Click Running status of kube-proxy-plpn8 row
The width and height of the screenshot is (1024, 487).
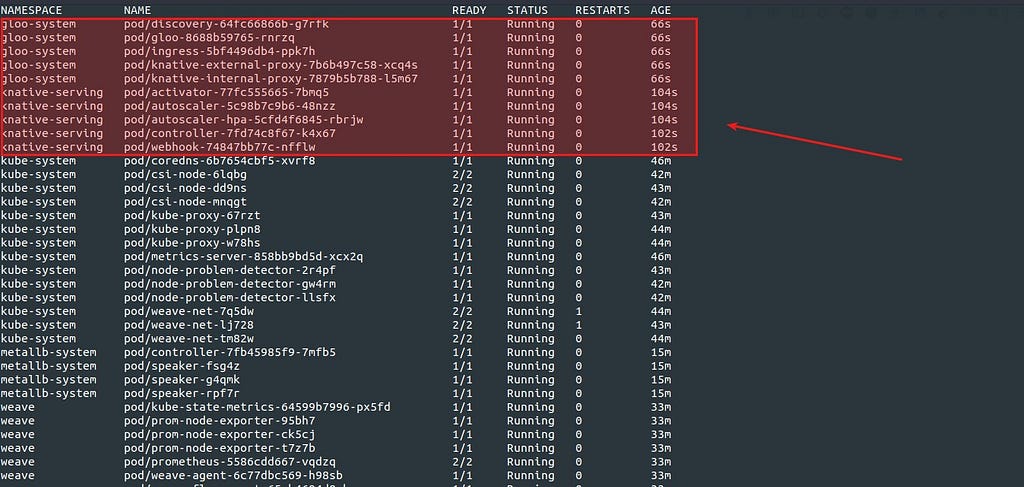[530, 230]
